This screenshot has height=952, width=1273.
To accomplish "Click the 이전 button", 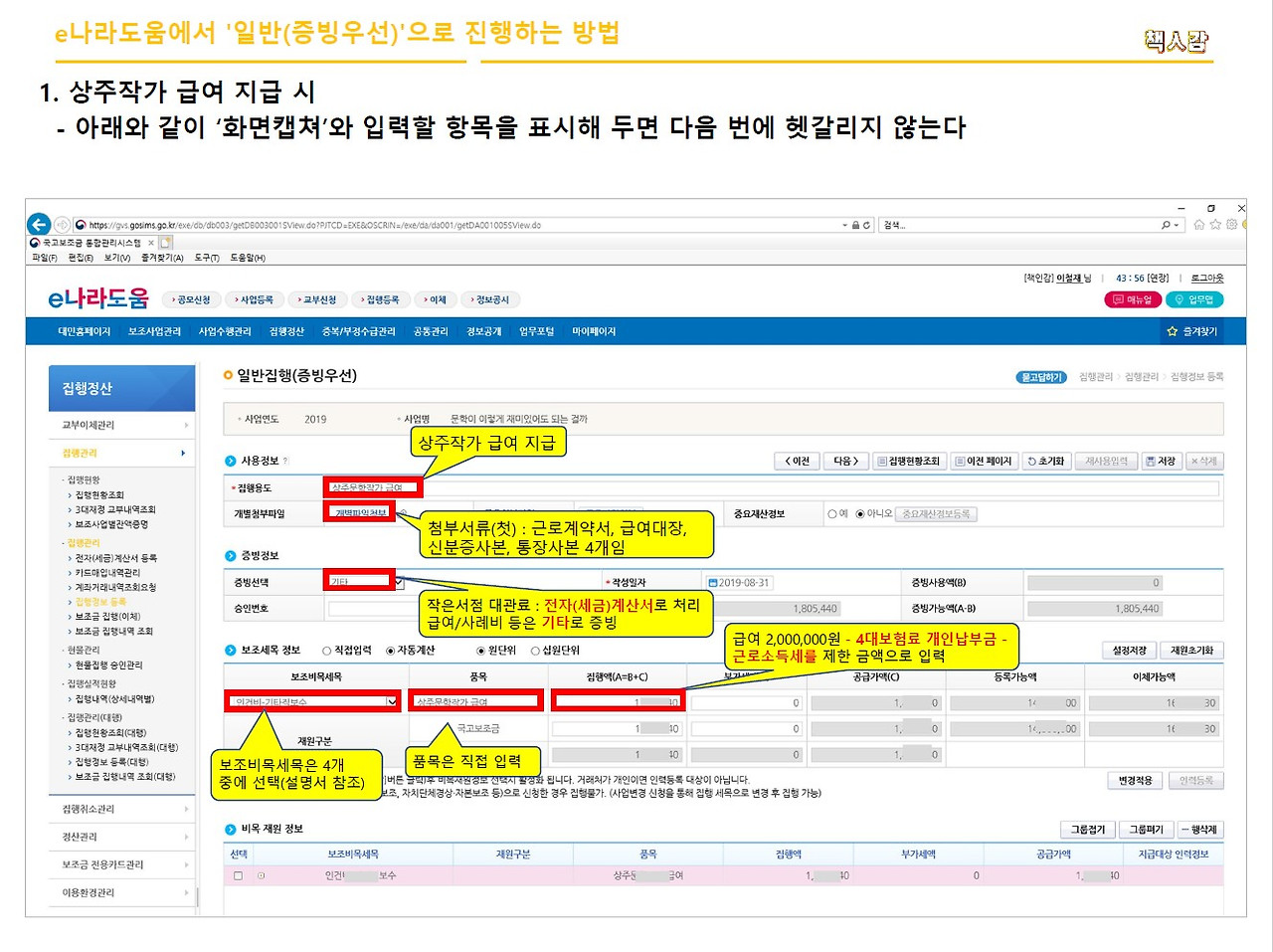I will click(797, 462).
